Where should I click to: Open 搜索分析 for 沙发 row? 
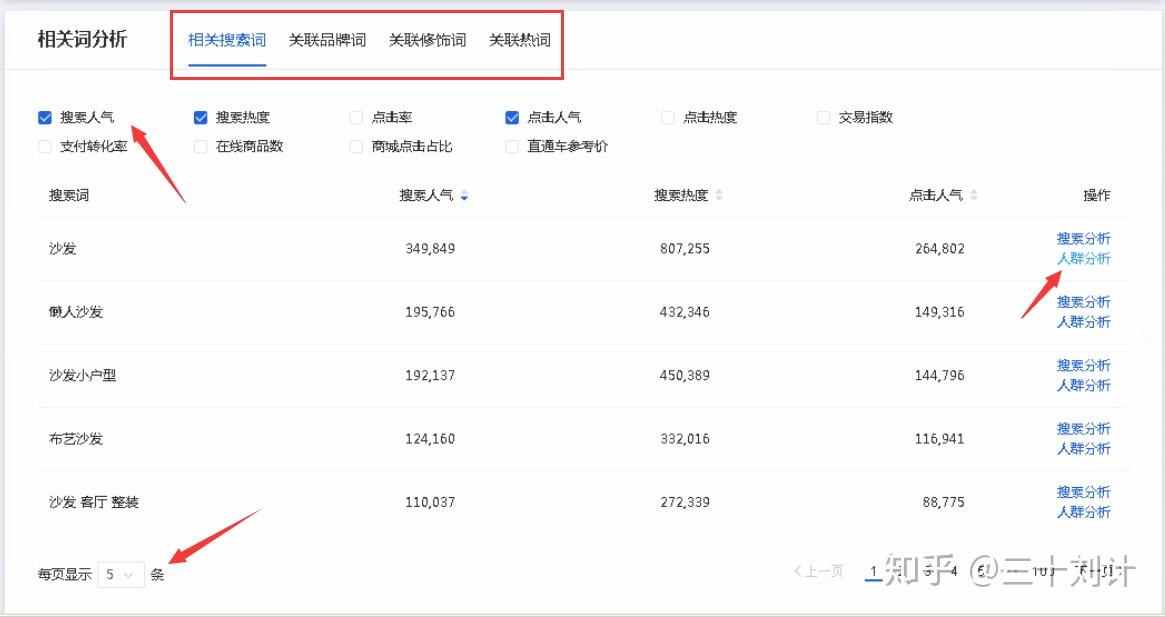1083,239
